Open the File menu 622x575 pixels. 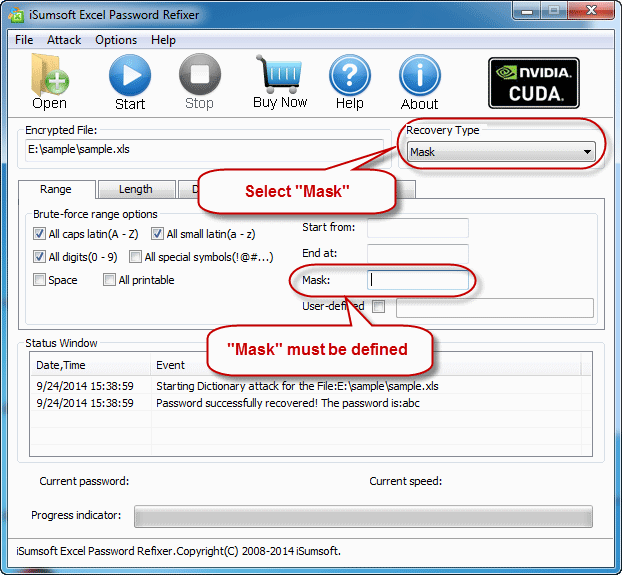pos(24,40)
